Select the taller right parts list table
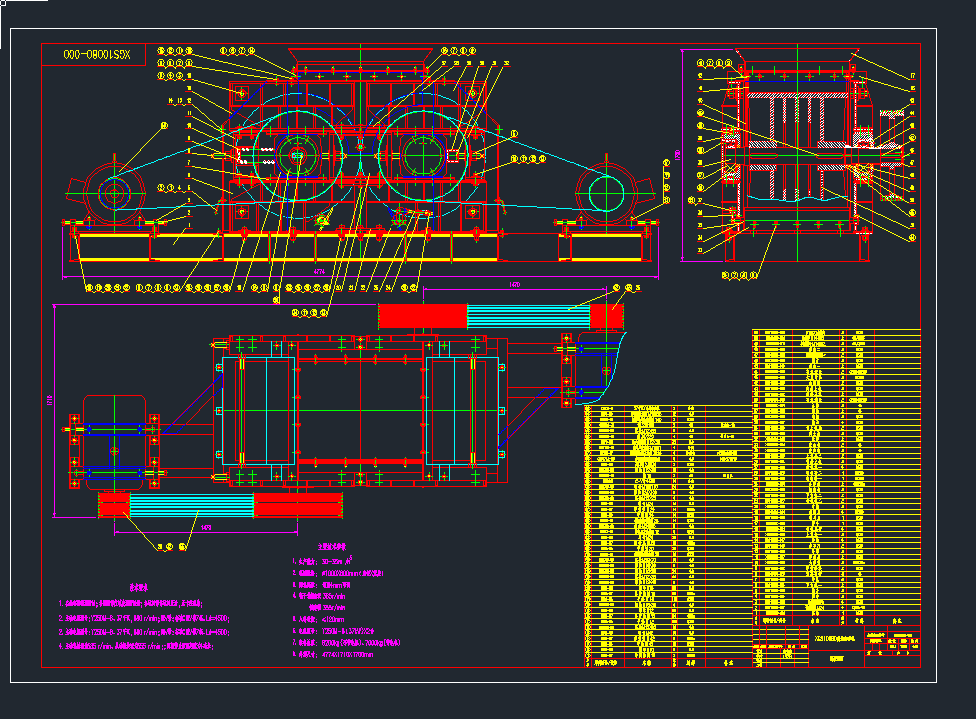This screenshot has width=976, height=719. point(835,475)
